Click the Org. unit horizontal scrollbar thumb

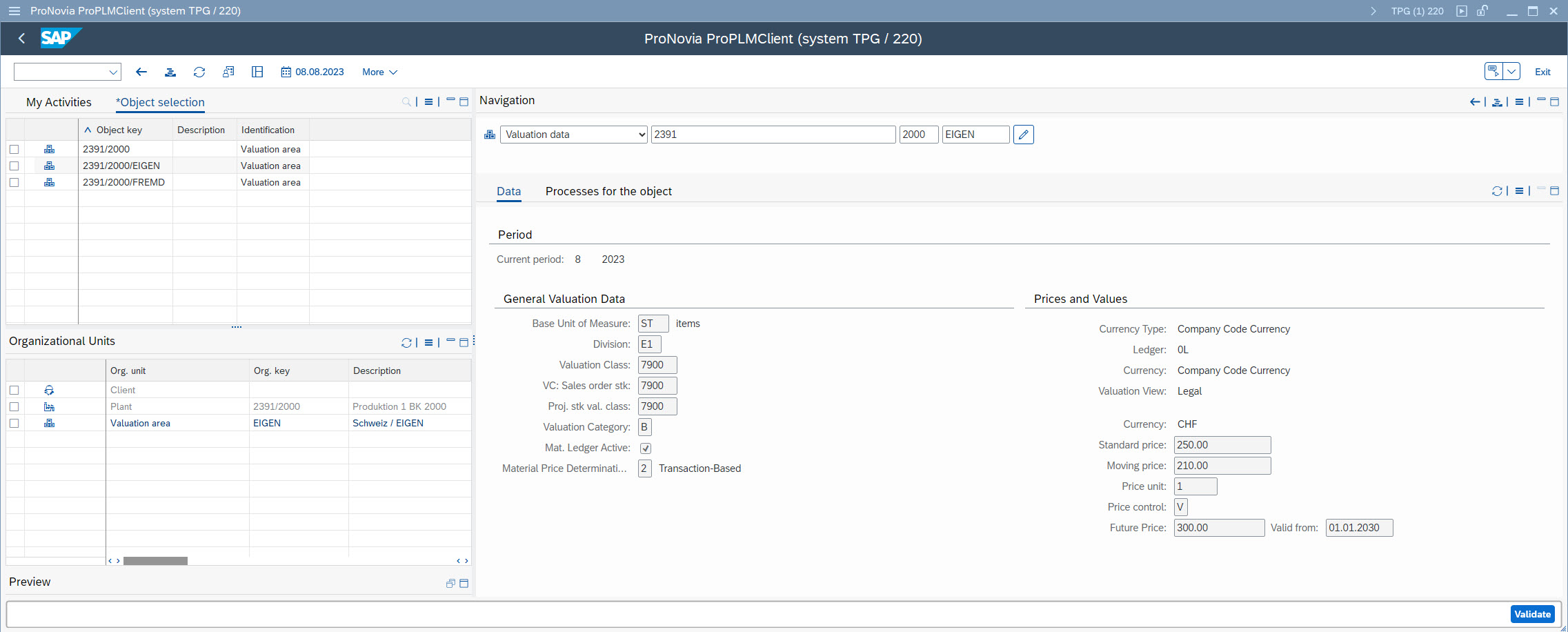155,561
